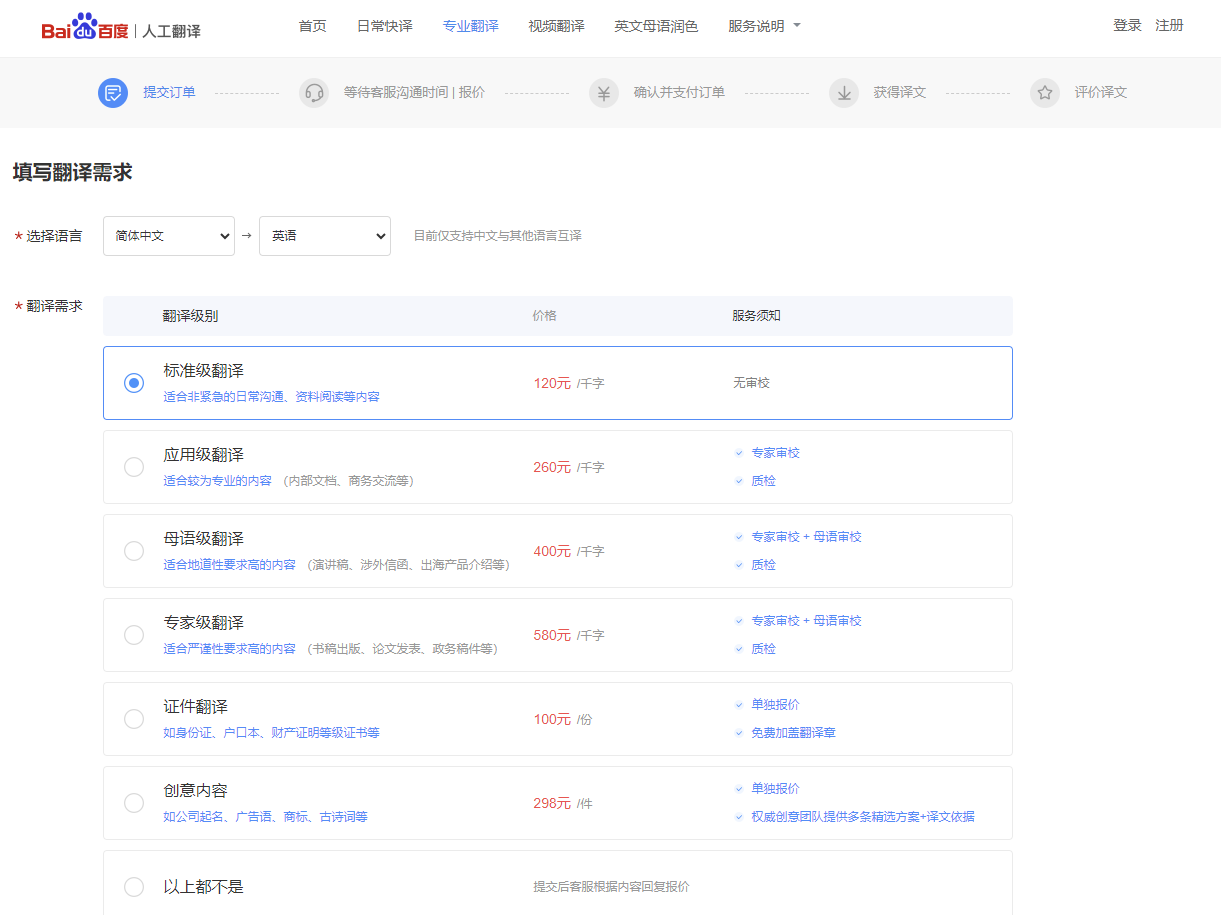Click the 登录 link
1221x915 pixels.
point(1127,25)
